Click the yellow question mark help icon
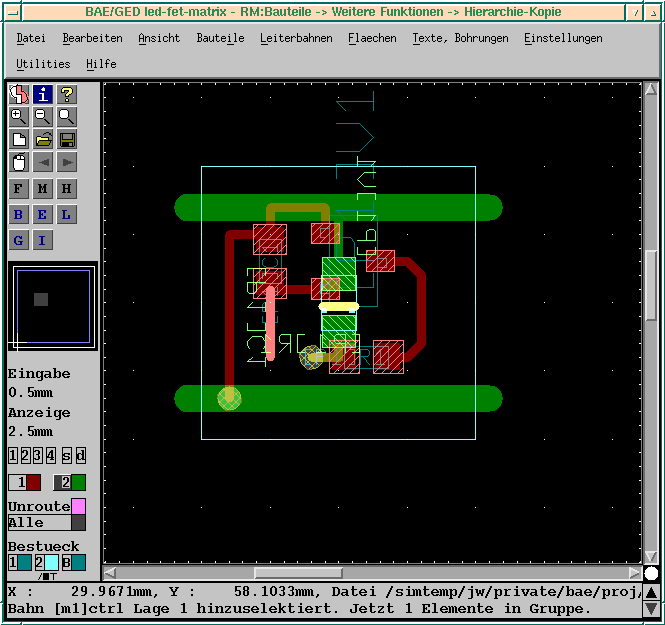Viewport: 665px width, 625px height. pos(67,94)
